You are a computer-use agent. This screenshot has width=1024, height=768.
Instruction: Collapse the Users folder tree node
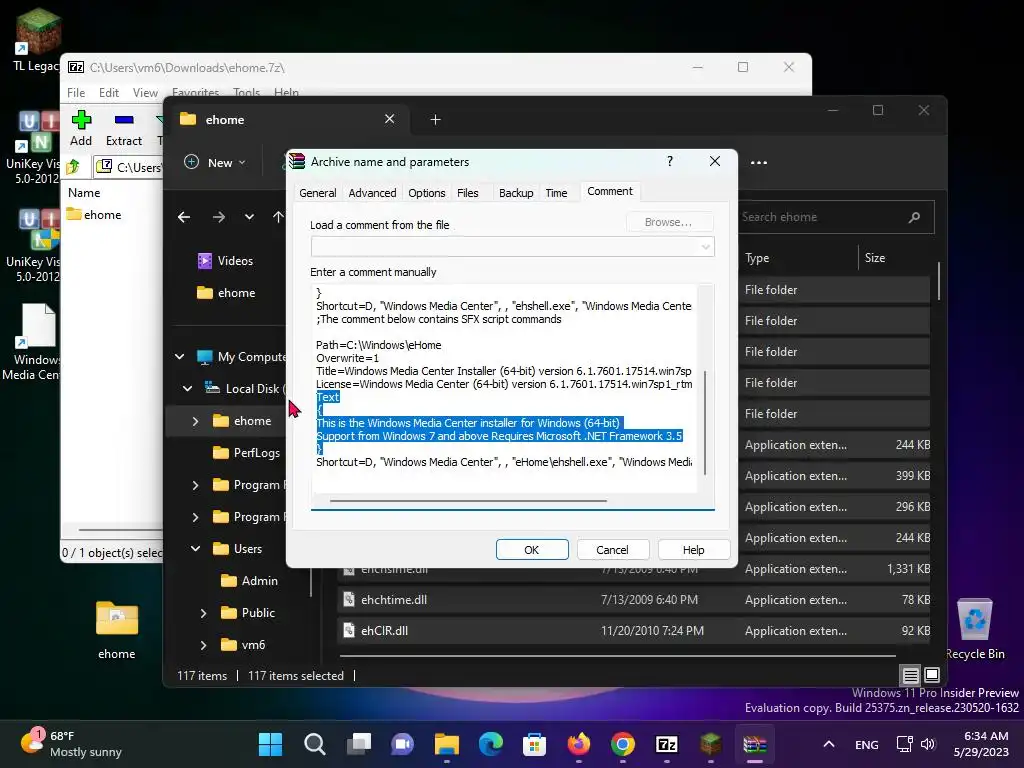[195, 549]
